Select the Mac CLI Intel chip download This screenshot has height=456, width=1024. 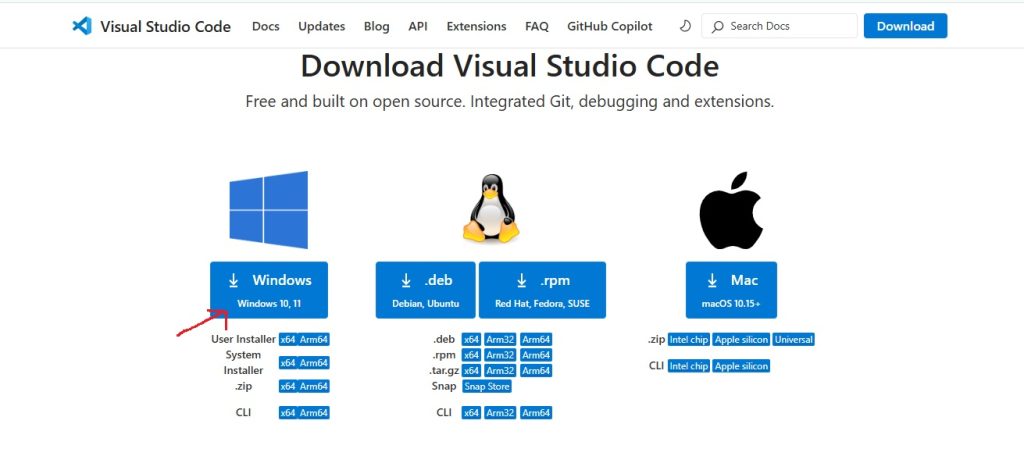point(689,366)
